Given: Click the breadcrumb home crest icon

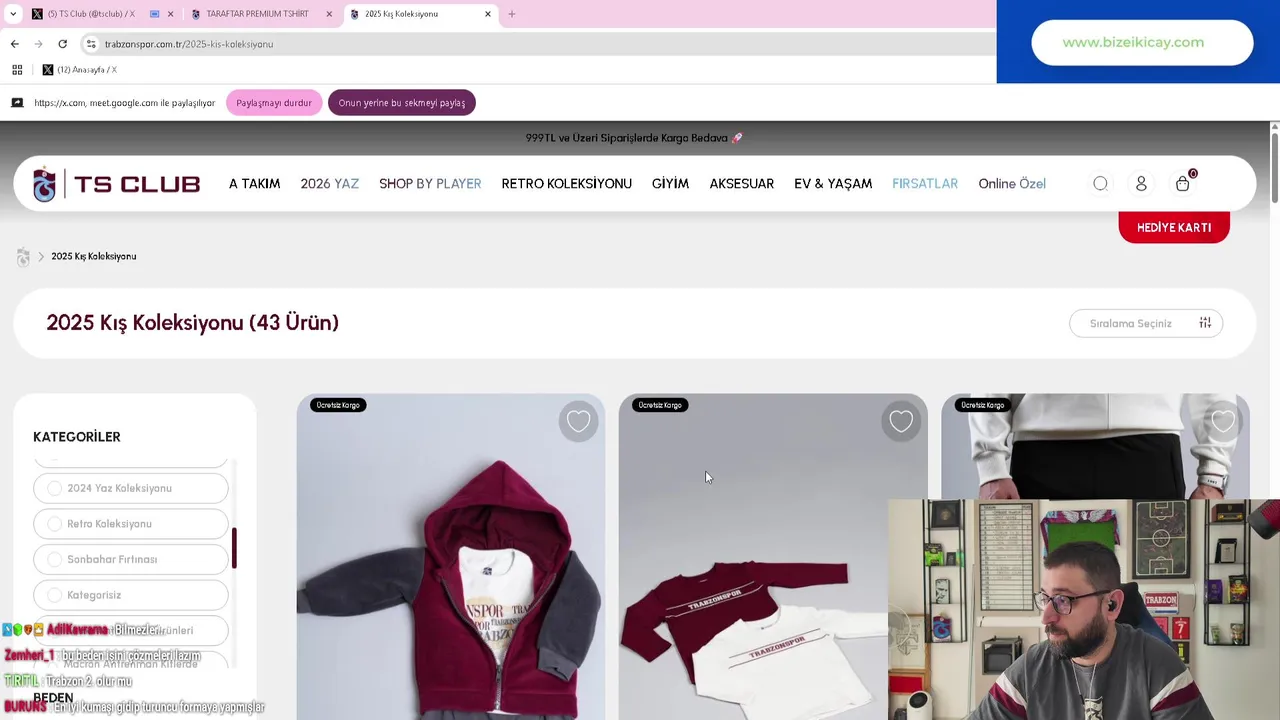Looking at the screenshot, I should coord(23,257).
